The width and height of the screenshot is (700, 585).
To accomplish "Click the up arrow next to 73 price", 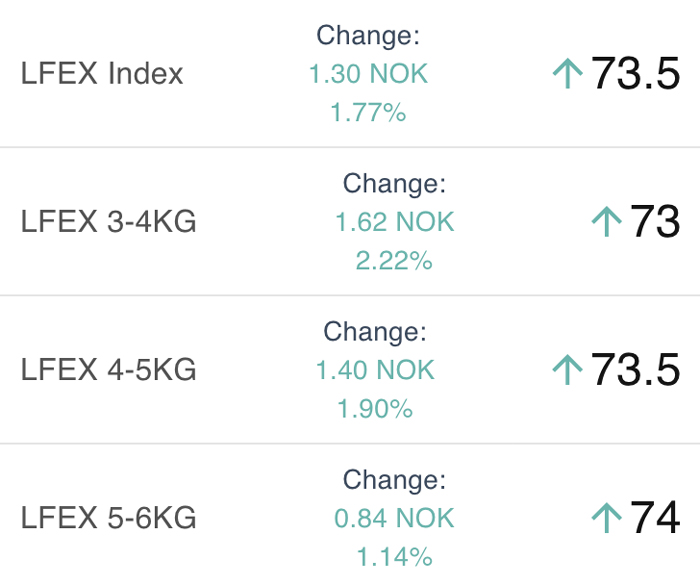I will (606, 222).
